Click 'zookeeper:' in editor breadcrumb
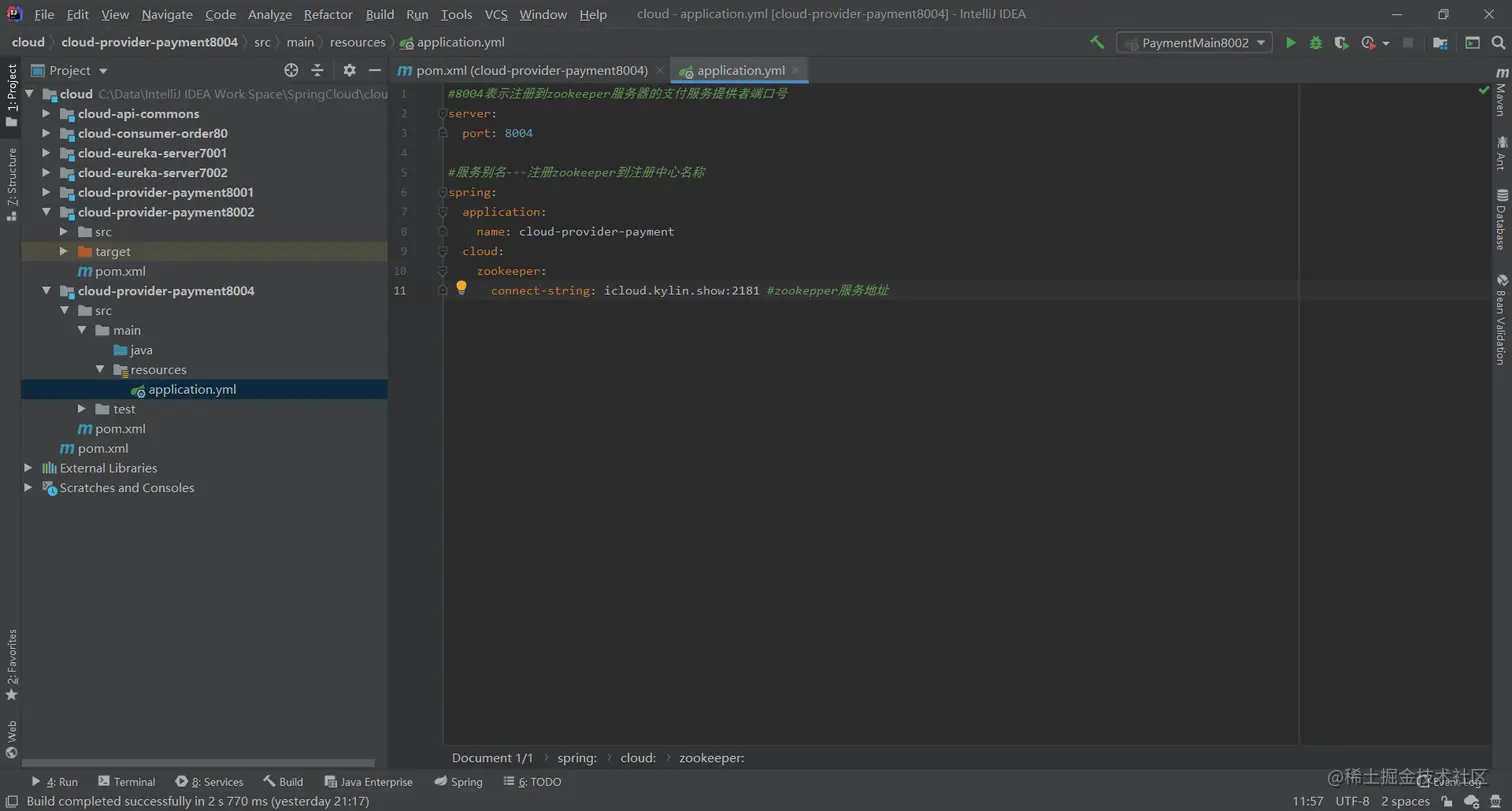This screenshot has height=811, width=1512. tap(712, 758)
